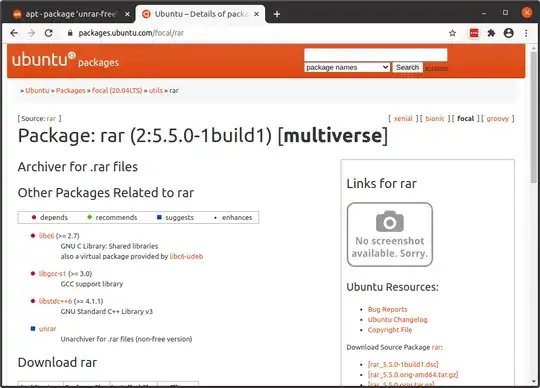Switch to the 'bionic' release link
This screenshot has height=388, width=540.
point(435,119)
